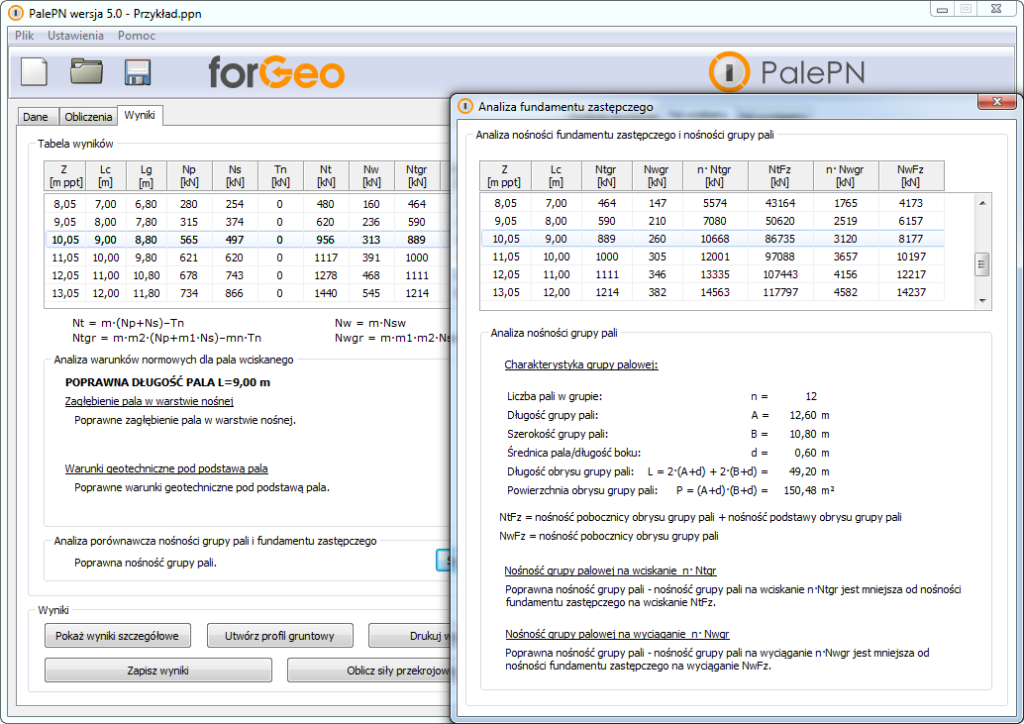Open the Plik menu

(25, 35)
